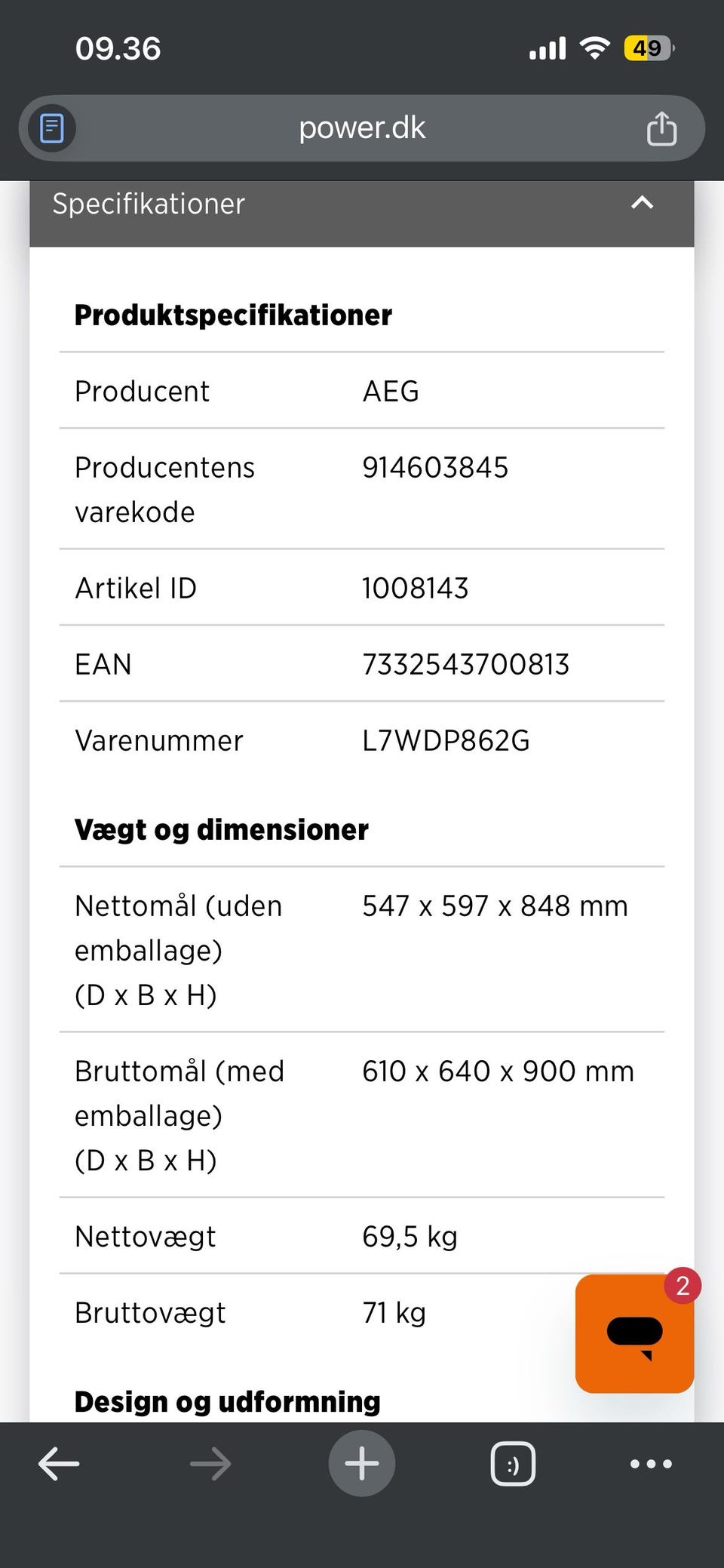This screenshot has height=1568, width=724.
Task: Tap the clock time in status bar
Action: [x=118, y=49]
